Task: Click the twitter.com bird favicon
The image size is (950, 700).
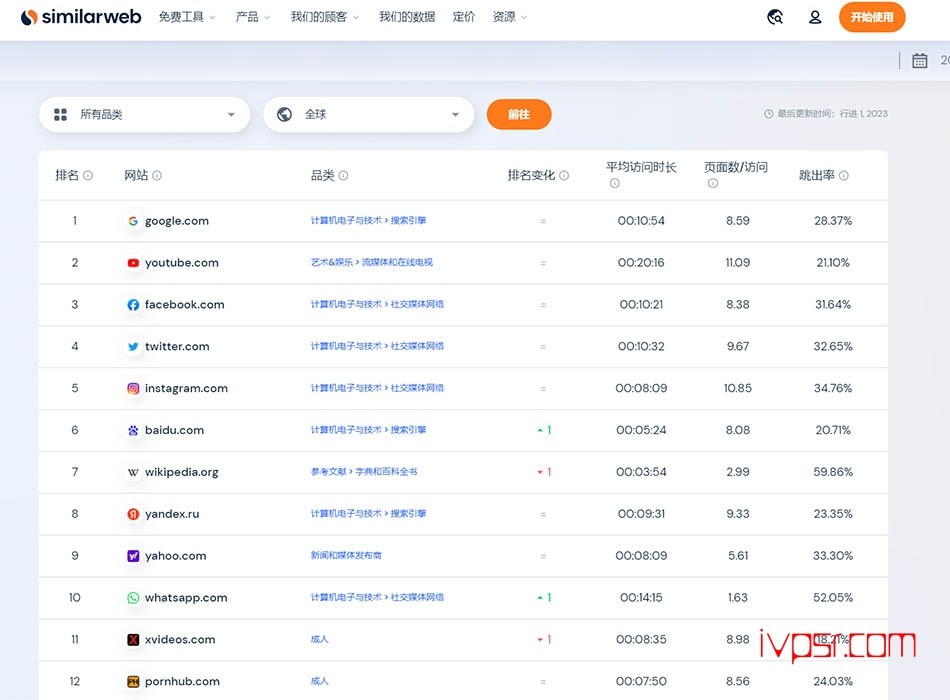Action: coord(133,347)
